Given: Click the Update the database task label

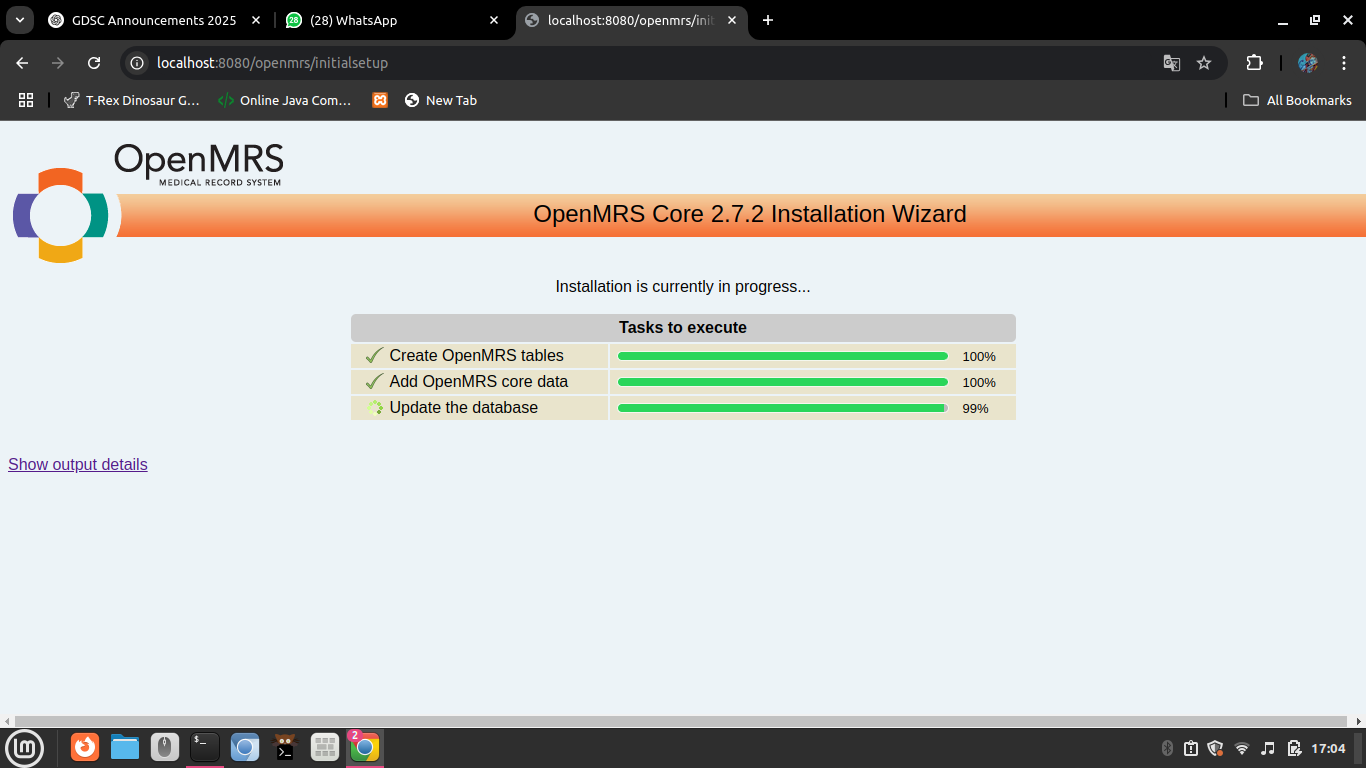Looking at the screenshot, I should click(x=464, y=408).
